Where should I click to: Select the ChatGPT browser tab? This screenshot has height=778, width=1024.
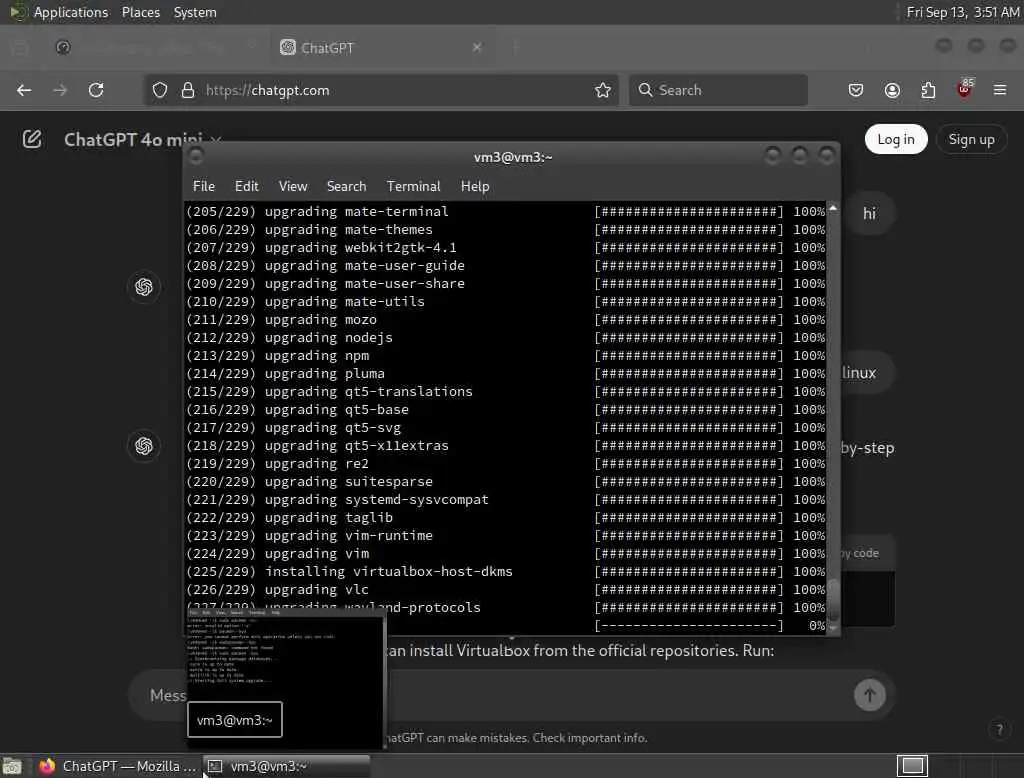pyautogui.click(x=381, y=47)
